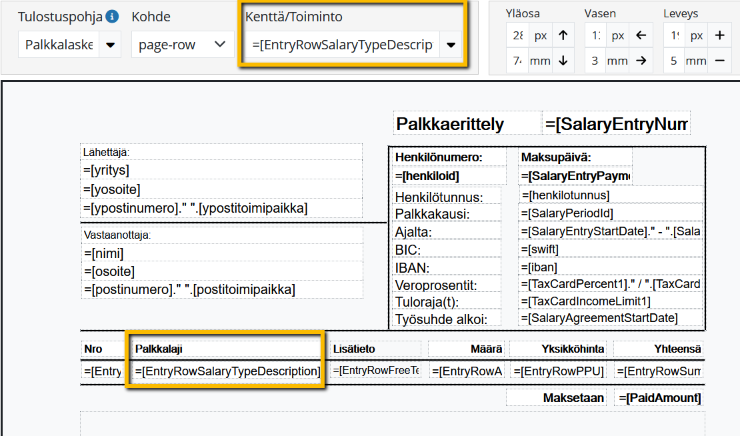This screenshot has width=740, height=436.
Task: Increase width with Leveys plus button
Action: 720,35
